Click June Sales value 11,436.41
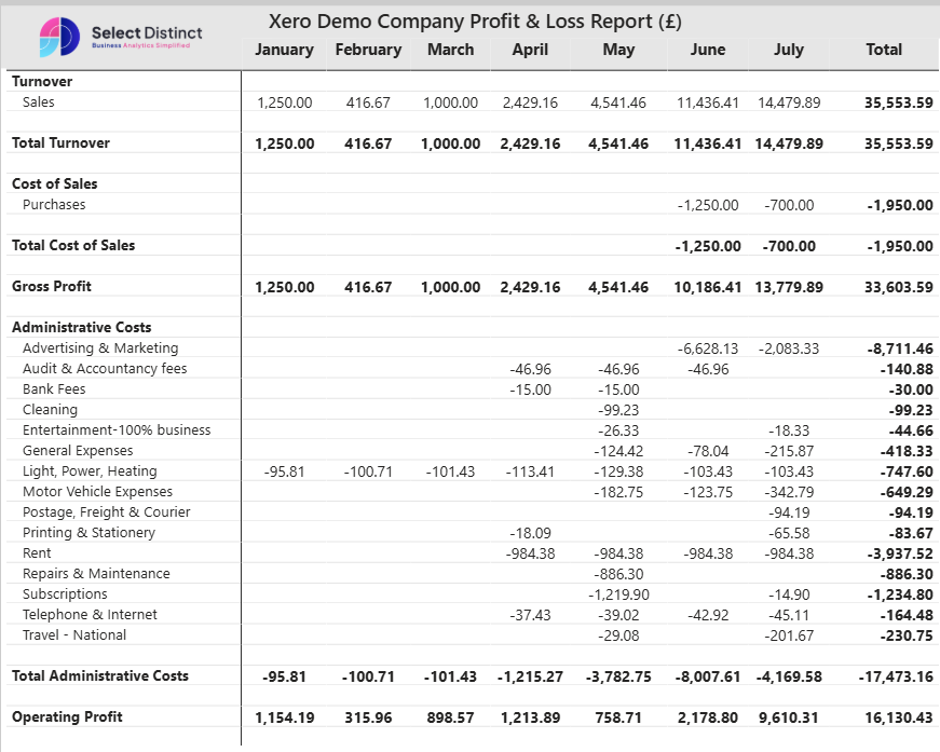Viewport: 940px width, 752px height. tap(707, 103)
